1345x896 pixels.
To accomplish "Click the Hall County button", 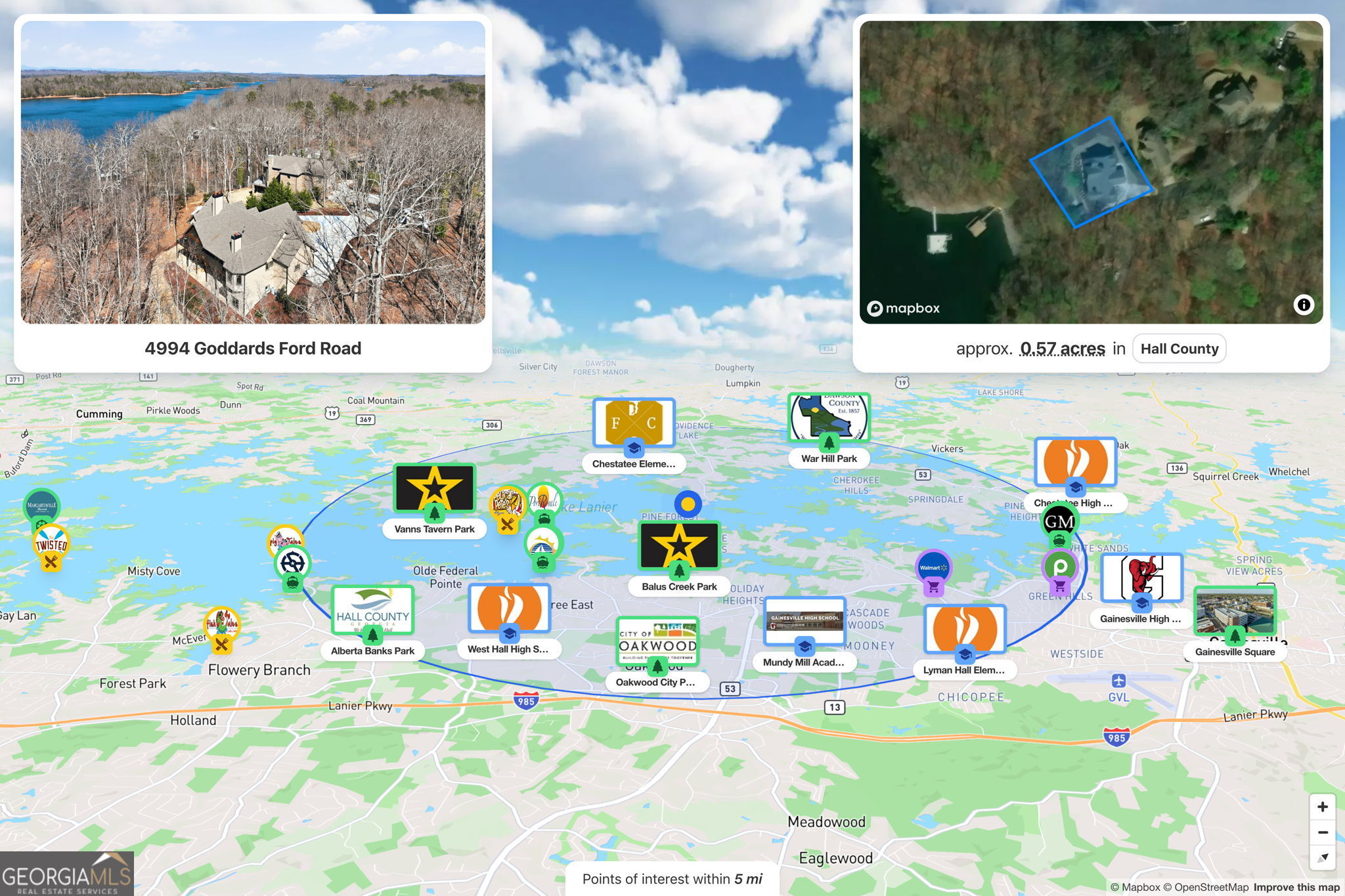I will pyautogui.click(x=1179, y=349).
